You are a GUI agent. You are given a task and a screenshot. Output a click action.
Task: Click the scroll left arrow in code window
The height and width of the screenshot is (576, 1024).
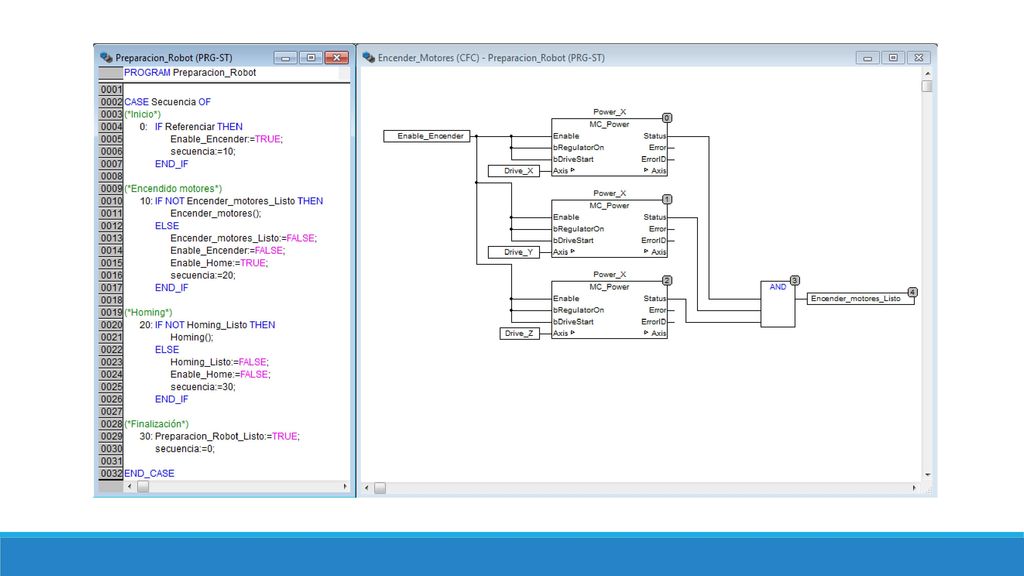click(129, 487)
